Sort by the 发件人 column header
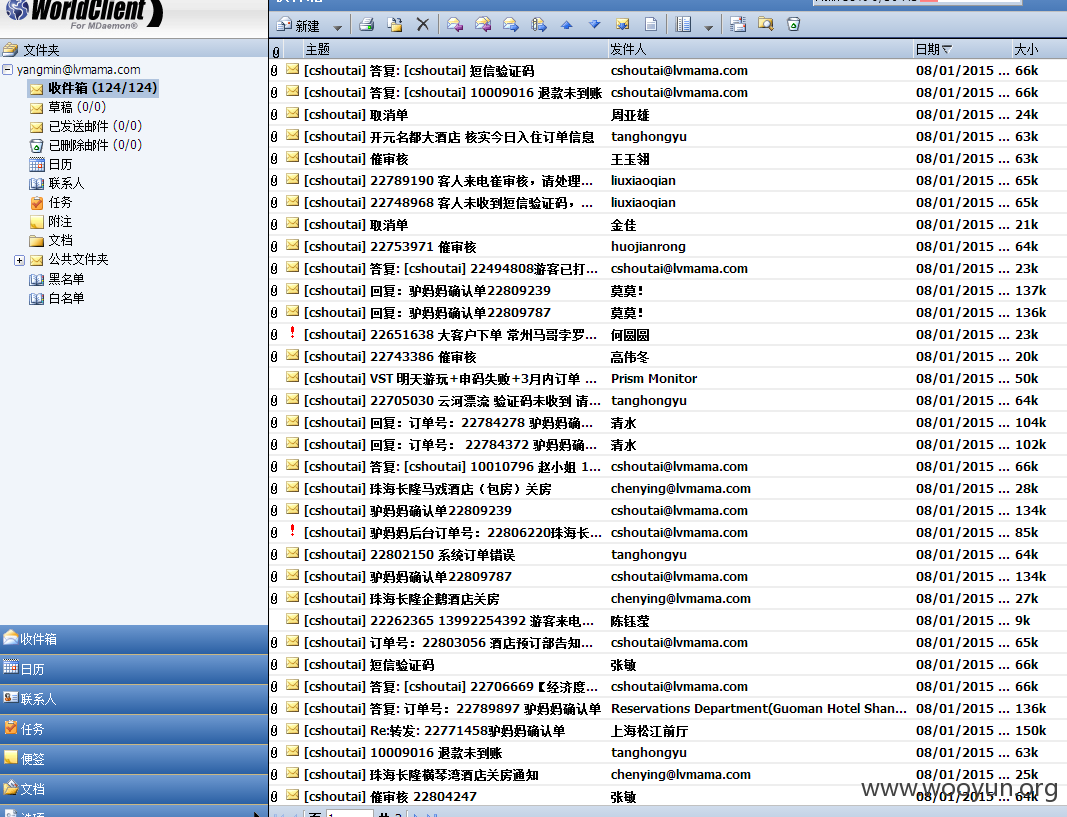The image size is (1067, 817). coord(759,50)
